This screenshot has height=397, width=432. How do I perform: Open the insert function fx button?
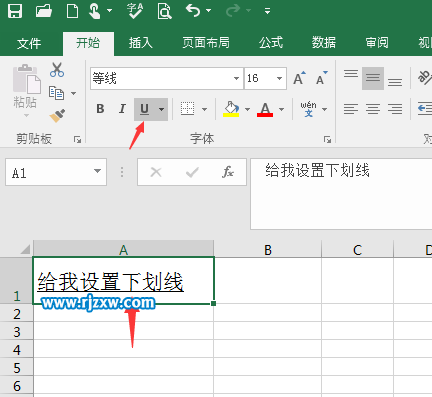[228, 172]
